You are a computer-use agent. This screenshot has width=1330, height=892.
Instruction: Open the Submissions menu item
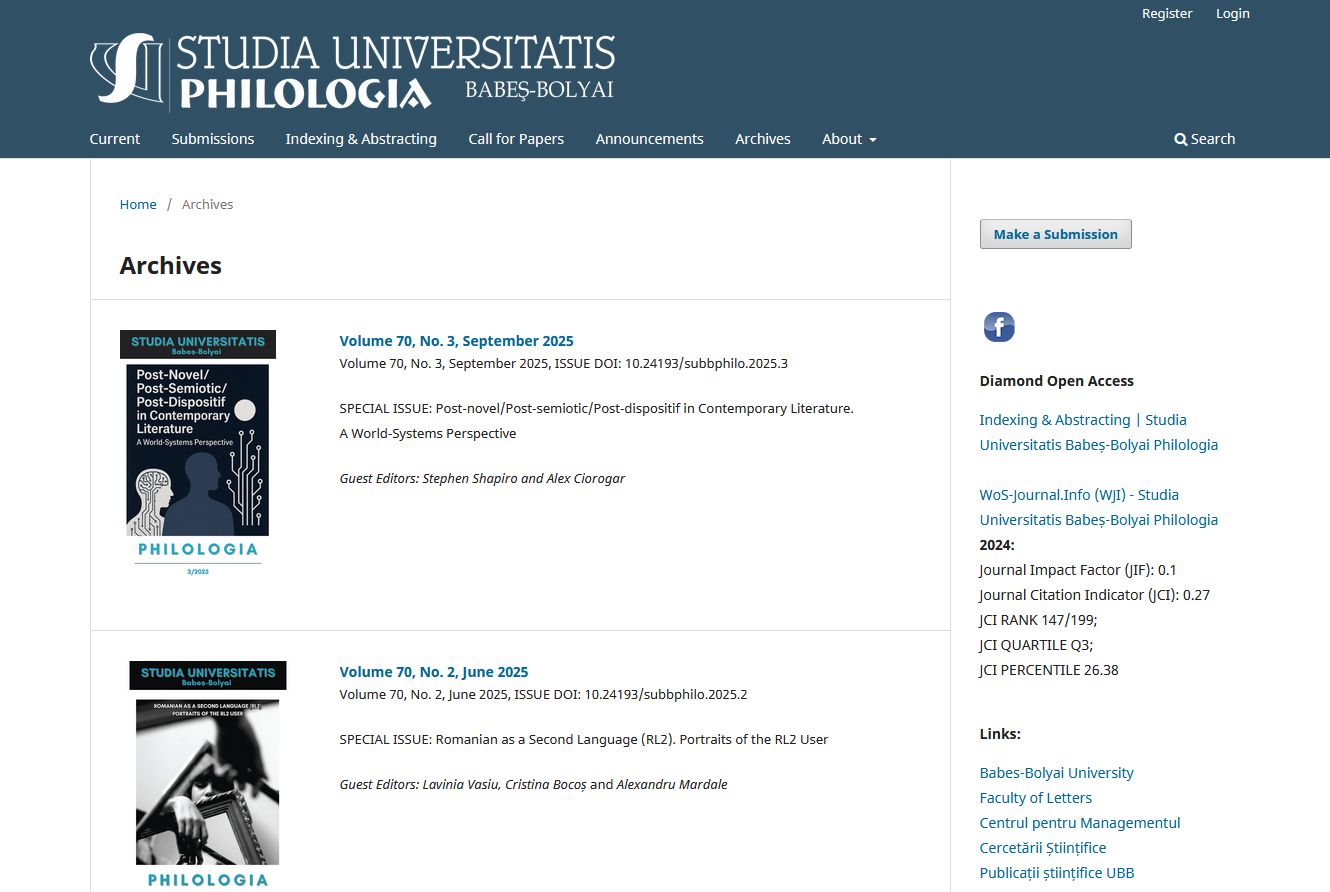213,139
